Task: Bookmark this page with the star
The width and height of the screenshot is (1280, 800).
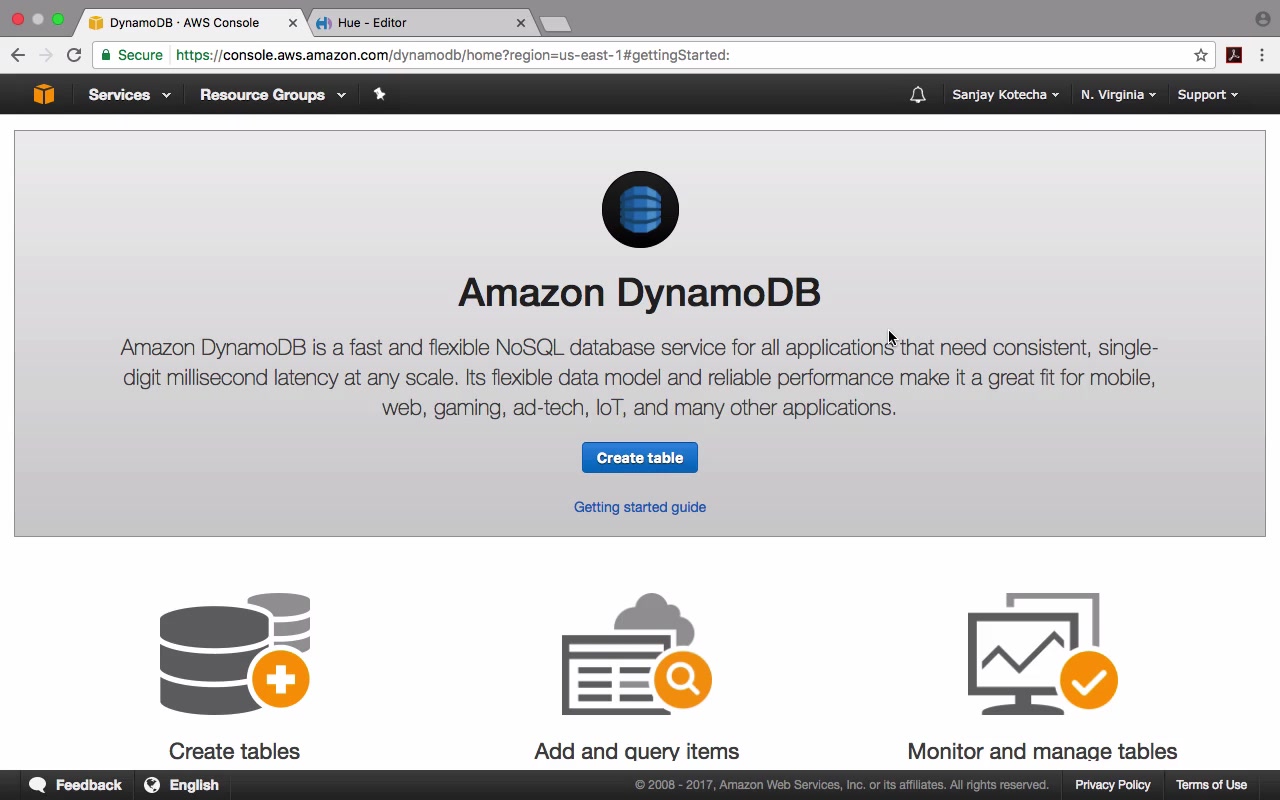Action: coord(1201,55)
